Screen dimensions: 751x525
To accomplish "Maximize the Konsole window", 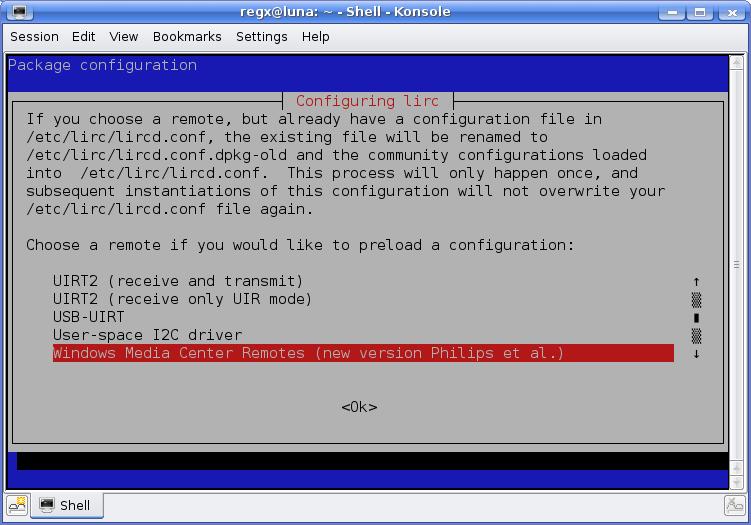I will pyautogui.click(x=700, y=12).
